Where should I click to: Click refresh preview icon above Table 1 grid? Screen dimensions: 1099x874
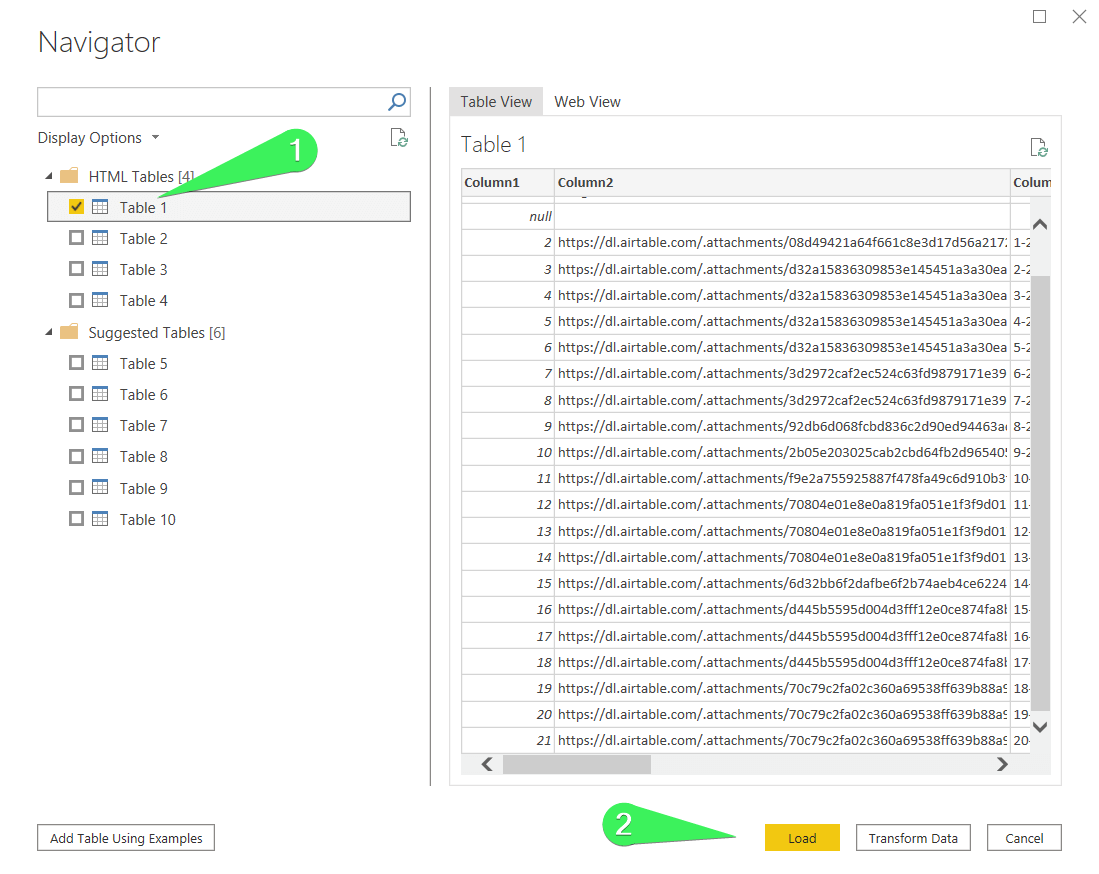click(1039, 147)
